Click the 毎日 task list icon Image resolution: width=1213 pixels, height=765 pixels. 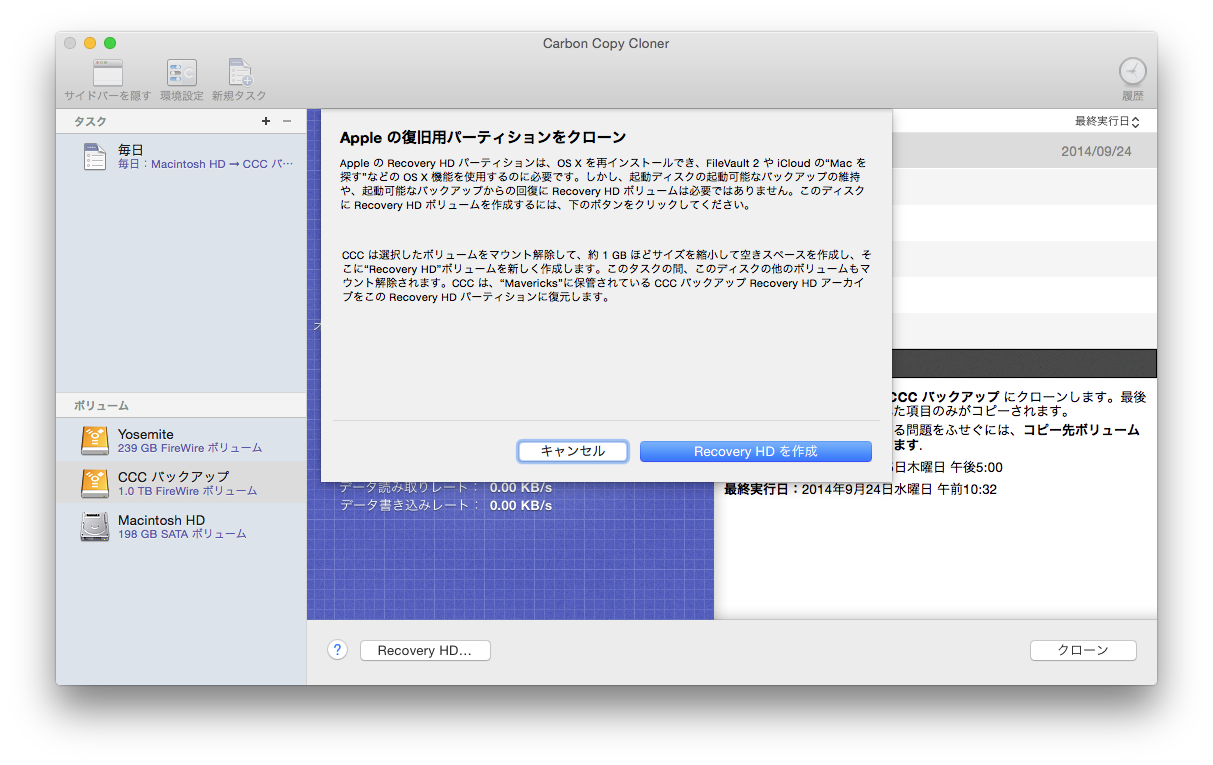tap(95, 157)
